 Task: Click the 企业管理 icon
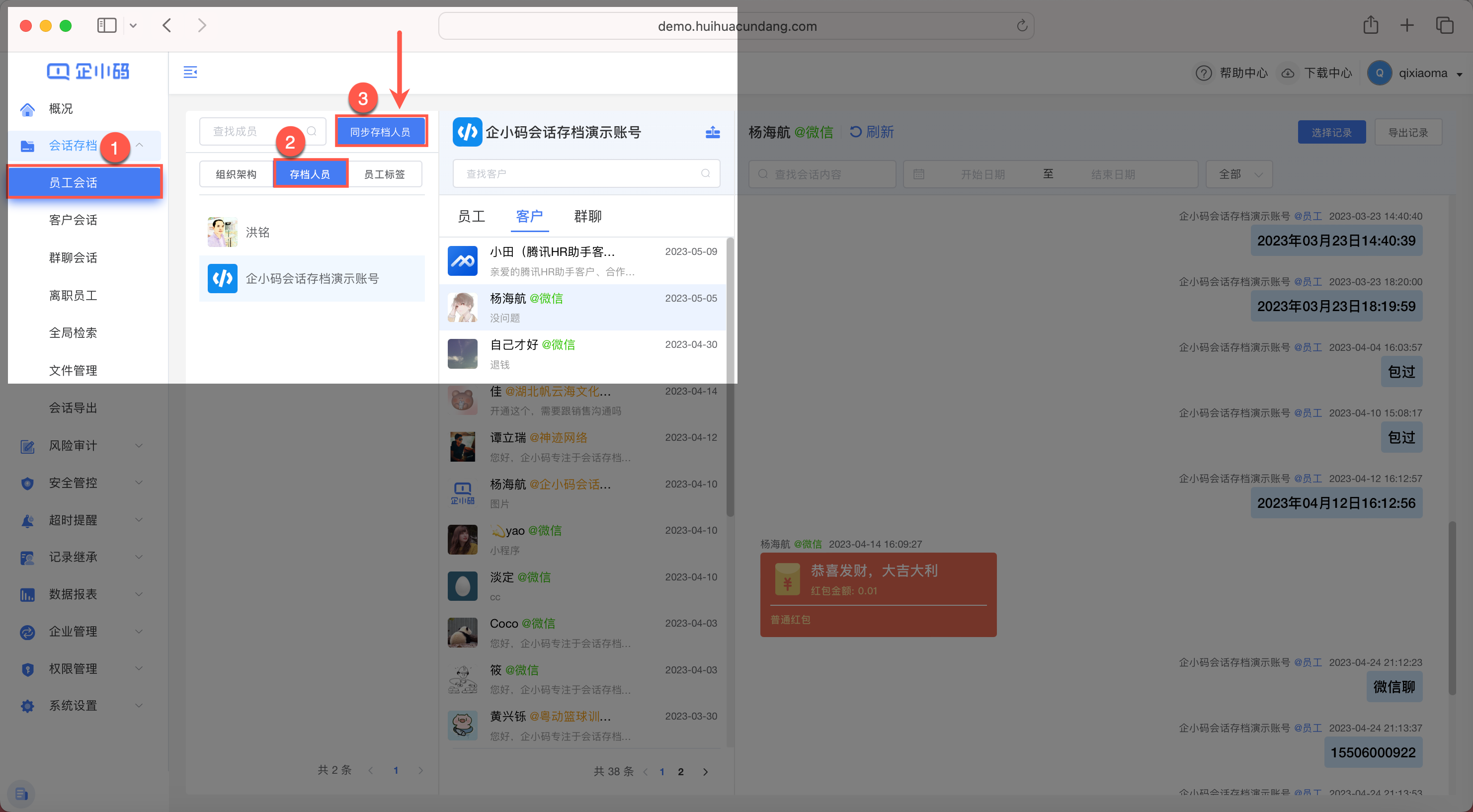click(27, 632)
